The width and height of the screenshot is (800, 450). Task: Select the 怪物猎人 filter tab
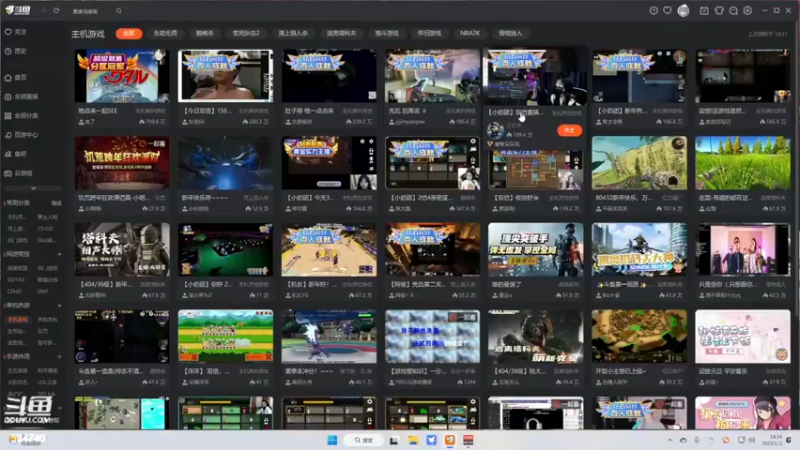point(510,33)
